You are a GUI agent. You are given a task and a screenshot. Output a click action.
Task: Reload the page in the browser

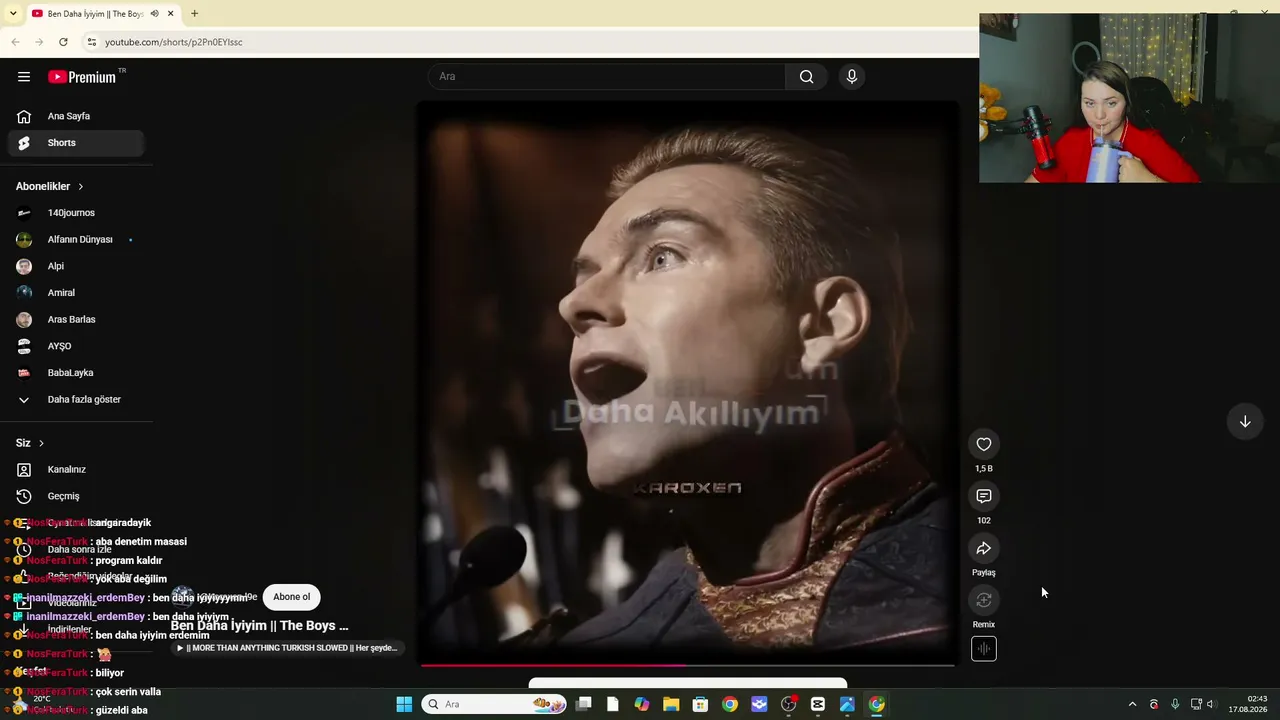coord(63,42)
